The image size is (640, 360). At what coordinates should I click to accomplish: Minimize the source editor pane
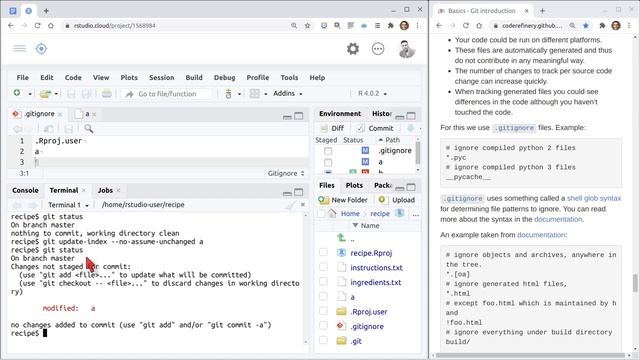pos(287,117)
